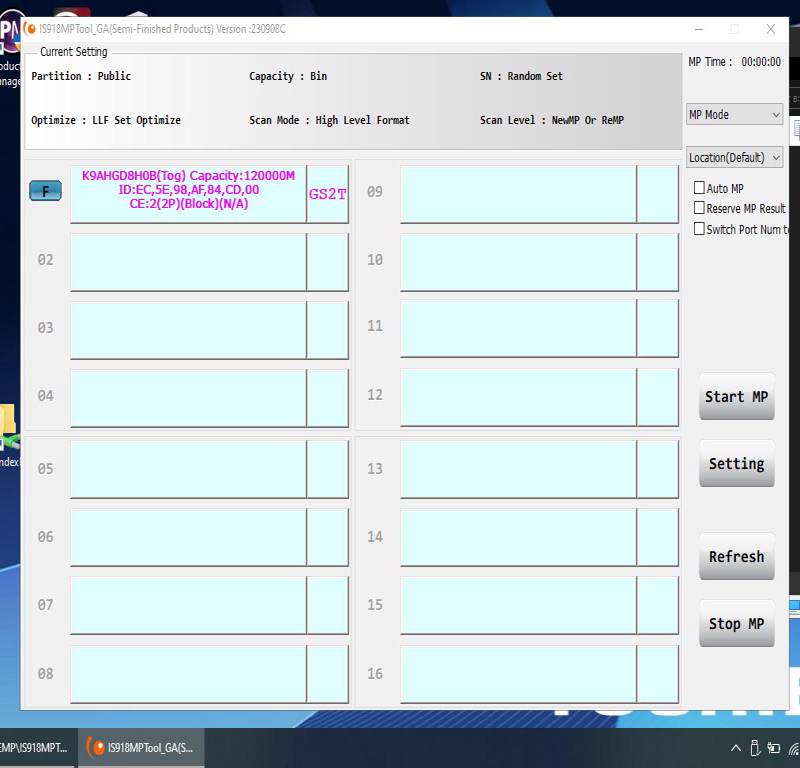Open the Setting button
This screenshot has height=768, width=800.
coord(736,464)
